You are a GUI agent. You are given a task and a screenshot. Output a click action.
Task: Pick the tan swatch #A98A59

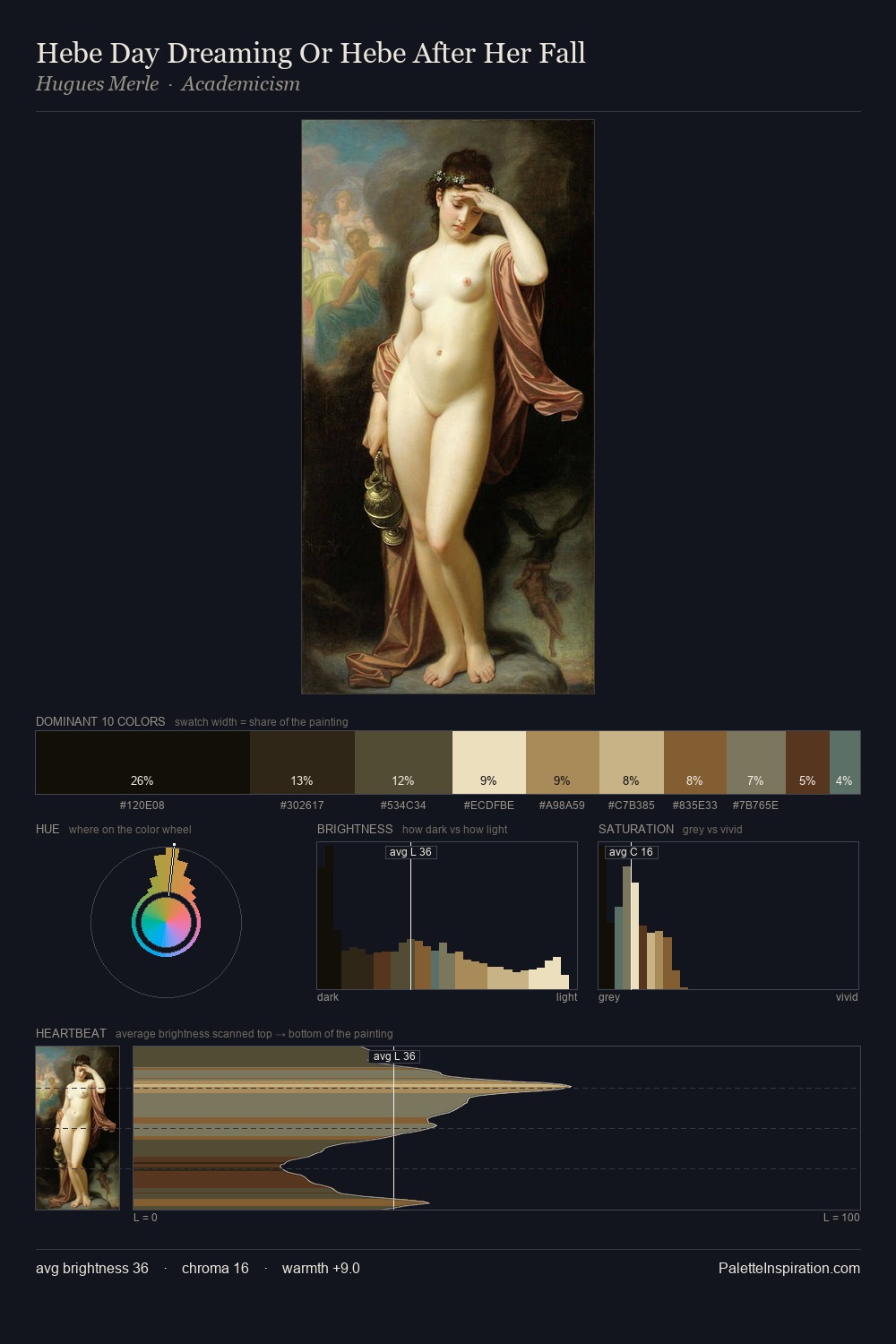click(x=562, y=762)
